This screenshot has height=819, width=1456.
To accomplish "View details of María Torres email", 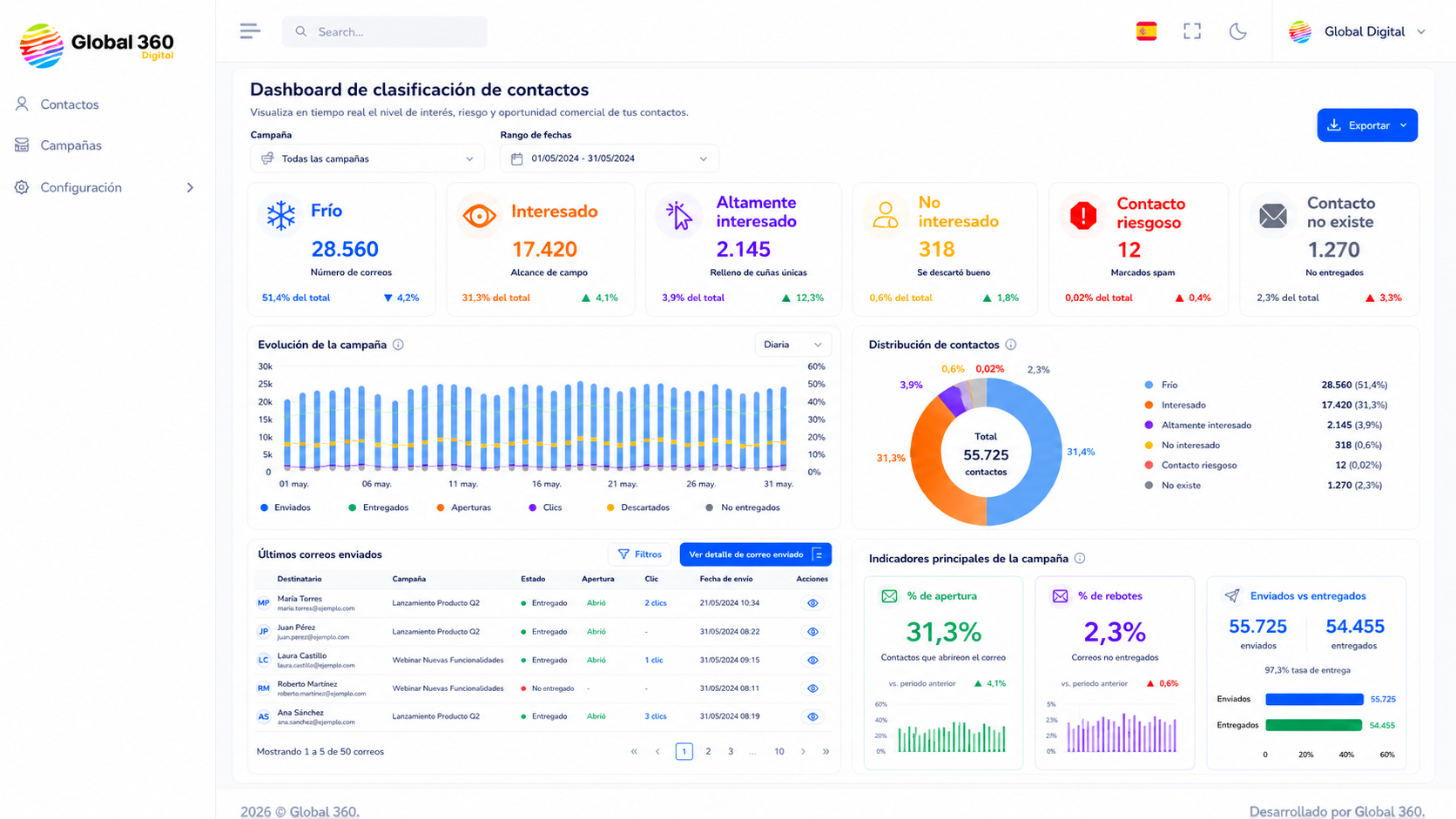I will click(x=812, y=603).
